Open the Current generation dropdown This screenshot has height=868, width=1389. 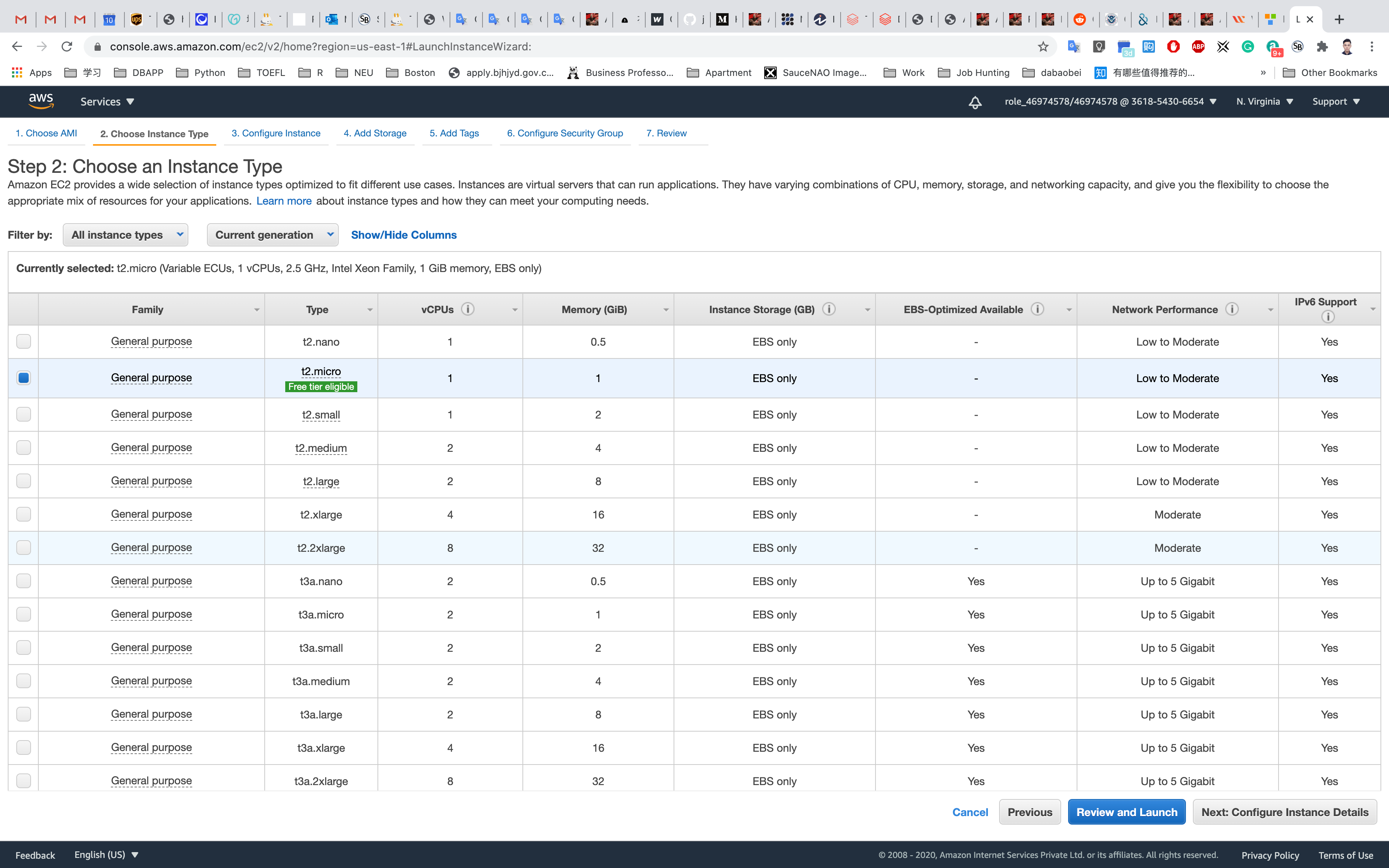[x=272, y=235]
